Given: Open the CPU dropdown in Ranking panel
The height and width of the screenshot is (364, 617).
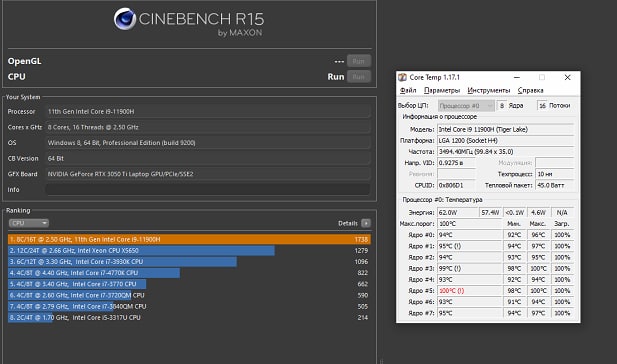Looking at the screenshot, I should click(x=29, y=223).
